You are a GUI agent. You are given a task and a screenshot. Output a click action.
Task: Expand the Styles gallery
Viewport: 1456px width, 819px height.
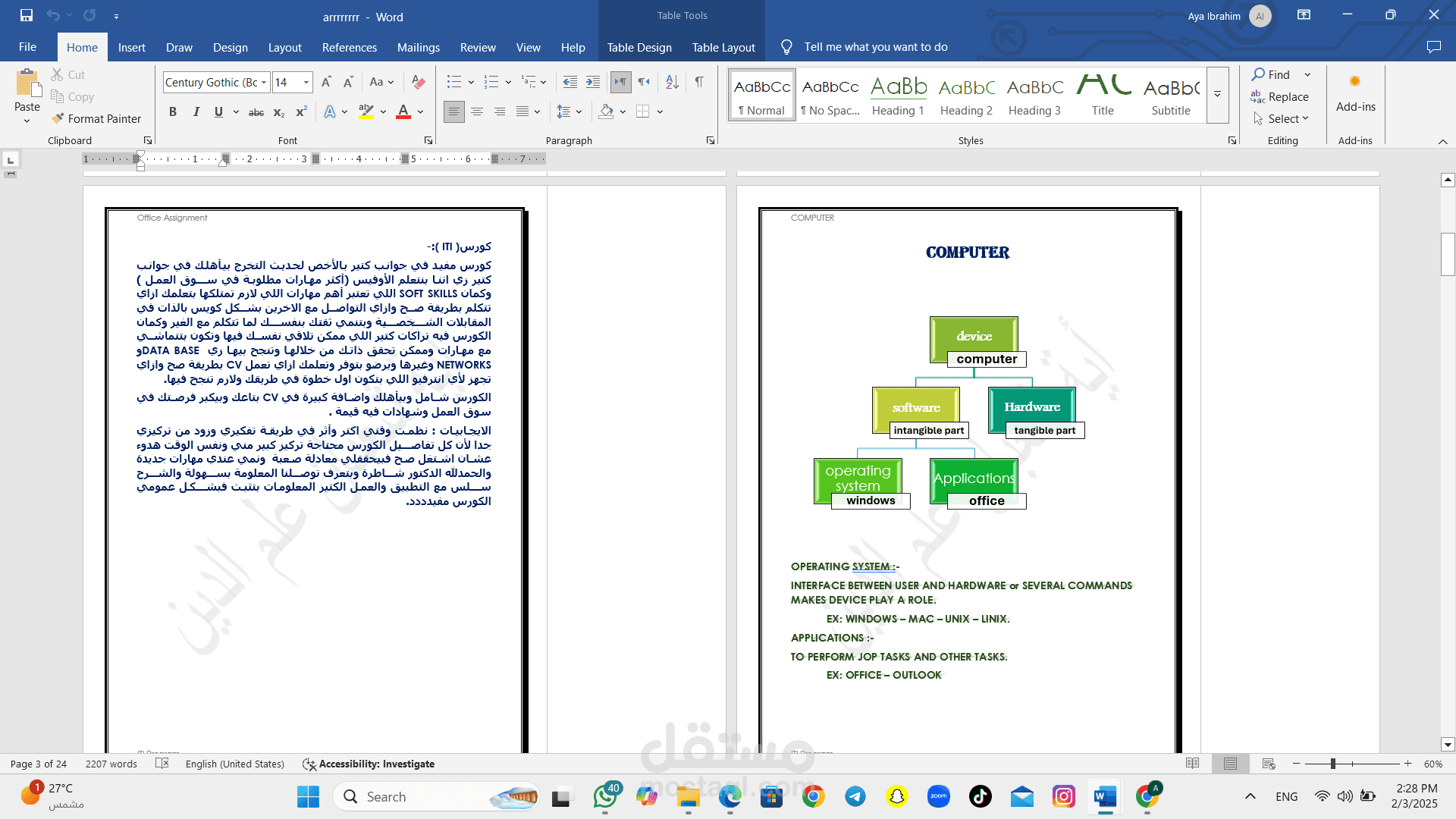point(1217,95)
